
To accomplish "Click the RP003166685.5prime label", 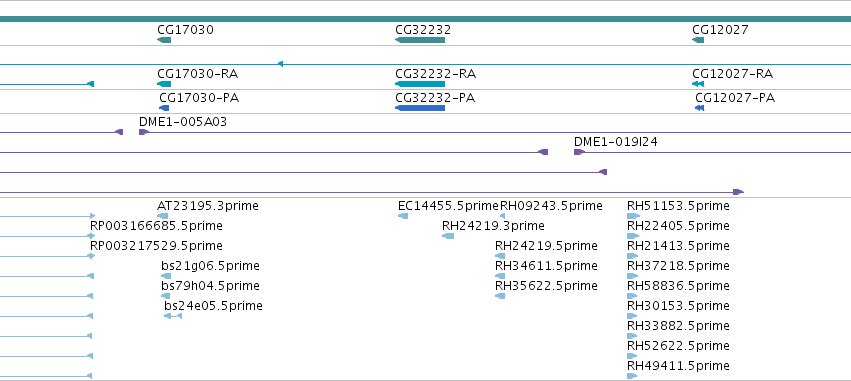I will [x=156, y=226].
